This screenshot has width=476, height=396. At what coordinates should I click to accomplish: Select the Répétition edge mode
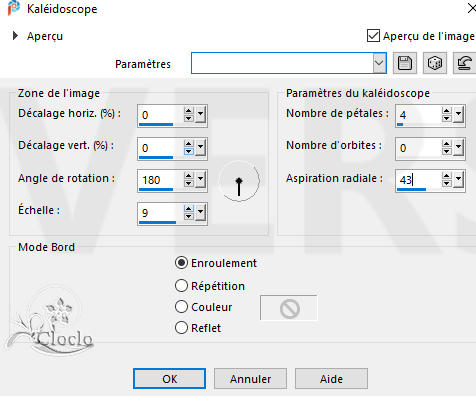point(181,286)
